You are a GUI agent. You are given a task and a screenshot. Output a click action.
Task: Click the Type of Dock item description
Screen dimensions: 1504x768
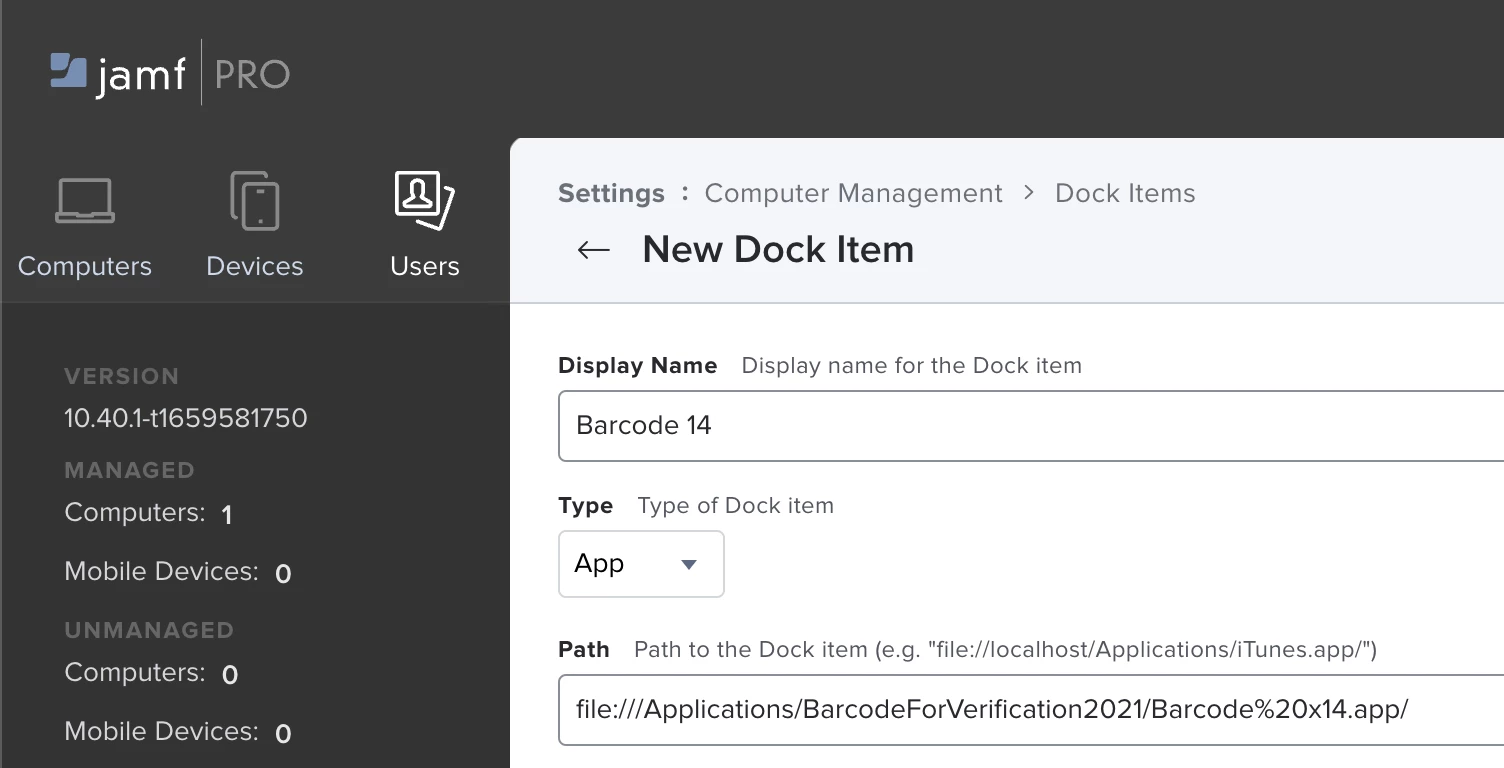[736, 506]
